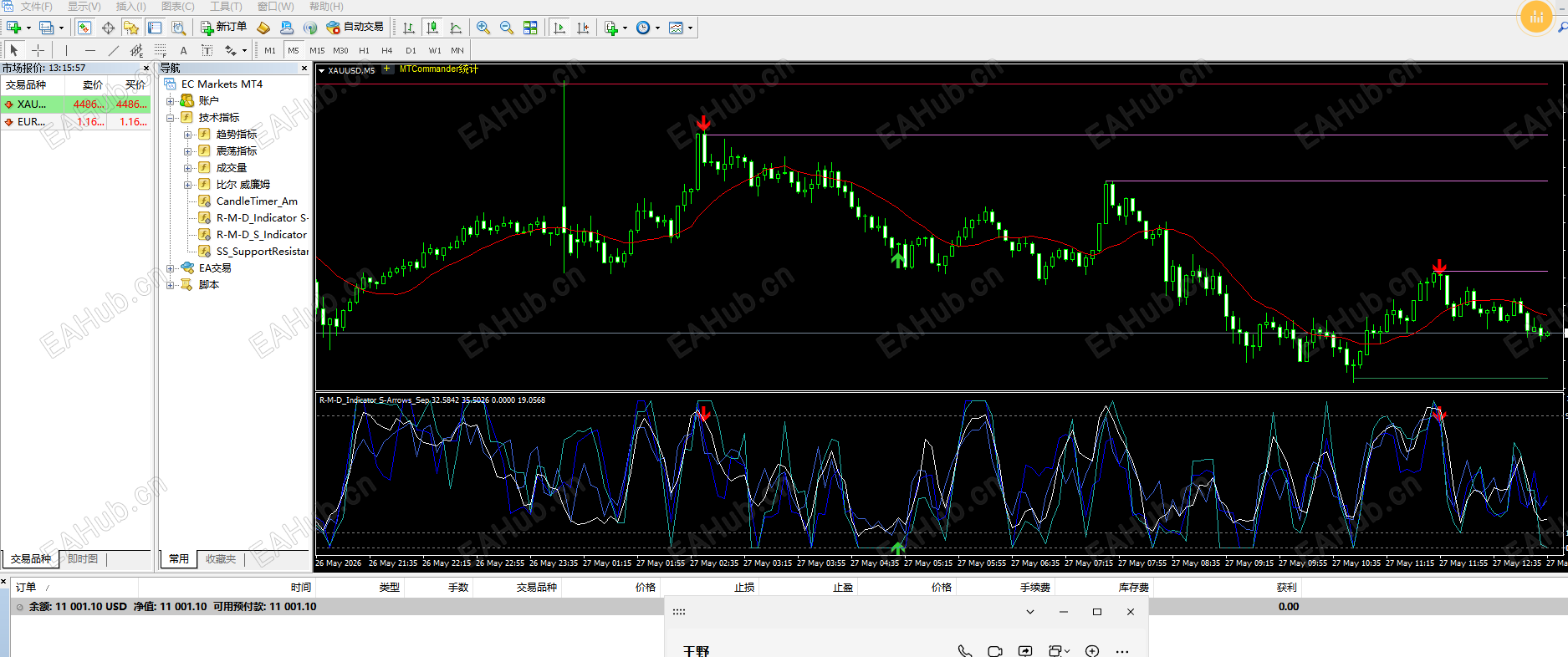The height and width of the screenshot is (657, 1568).
Task: Open the arrows drawing tool dropdown
Action: (244, 50)
